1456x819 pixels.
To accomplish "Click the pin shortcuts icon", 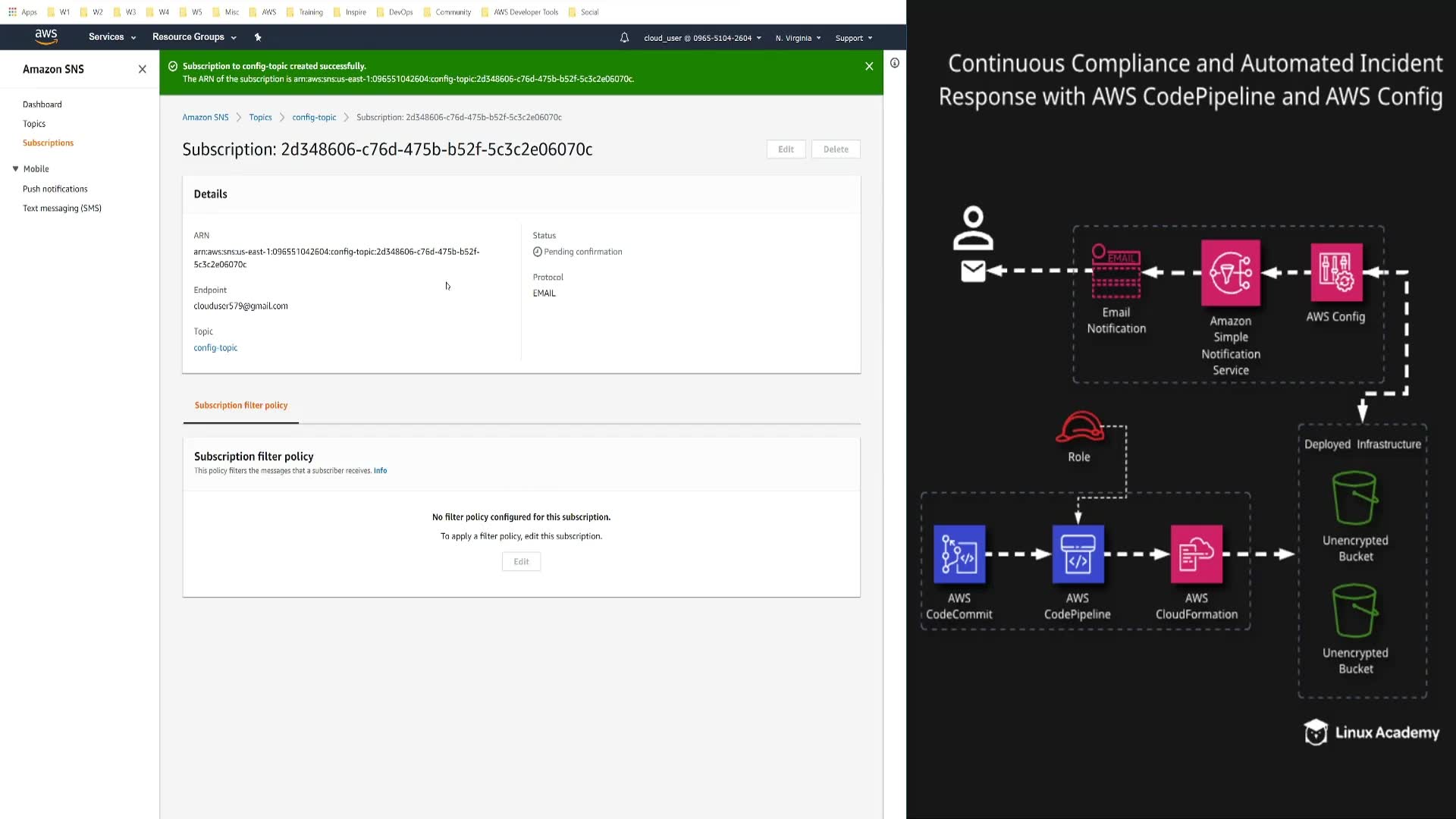I will coord(258,37).
